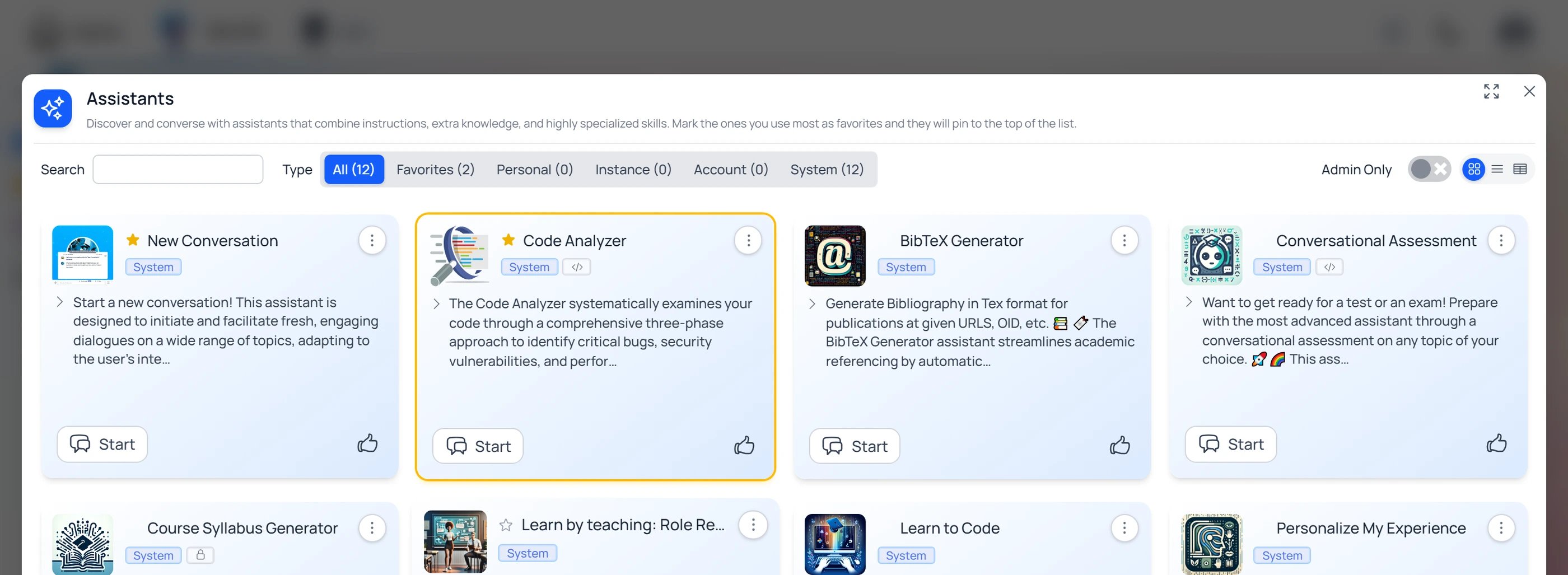Click the Code Analyzer title
Viewport: 1568px width, 575px height.
pyautogui.click(x=574, y=240)
